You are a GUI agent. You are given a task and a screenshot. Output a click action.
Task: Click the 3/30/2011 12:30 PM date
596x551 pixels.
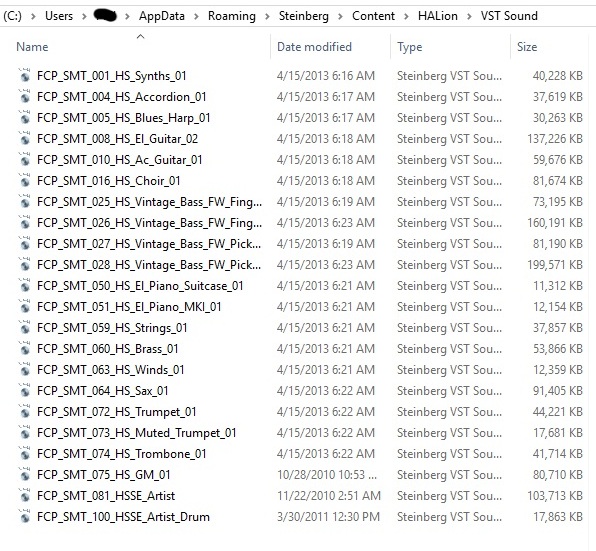[x=328, y=517]
